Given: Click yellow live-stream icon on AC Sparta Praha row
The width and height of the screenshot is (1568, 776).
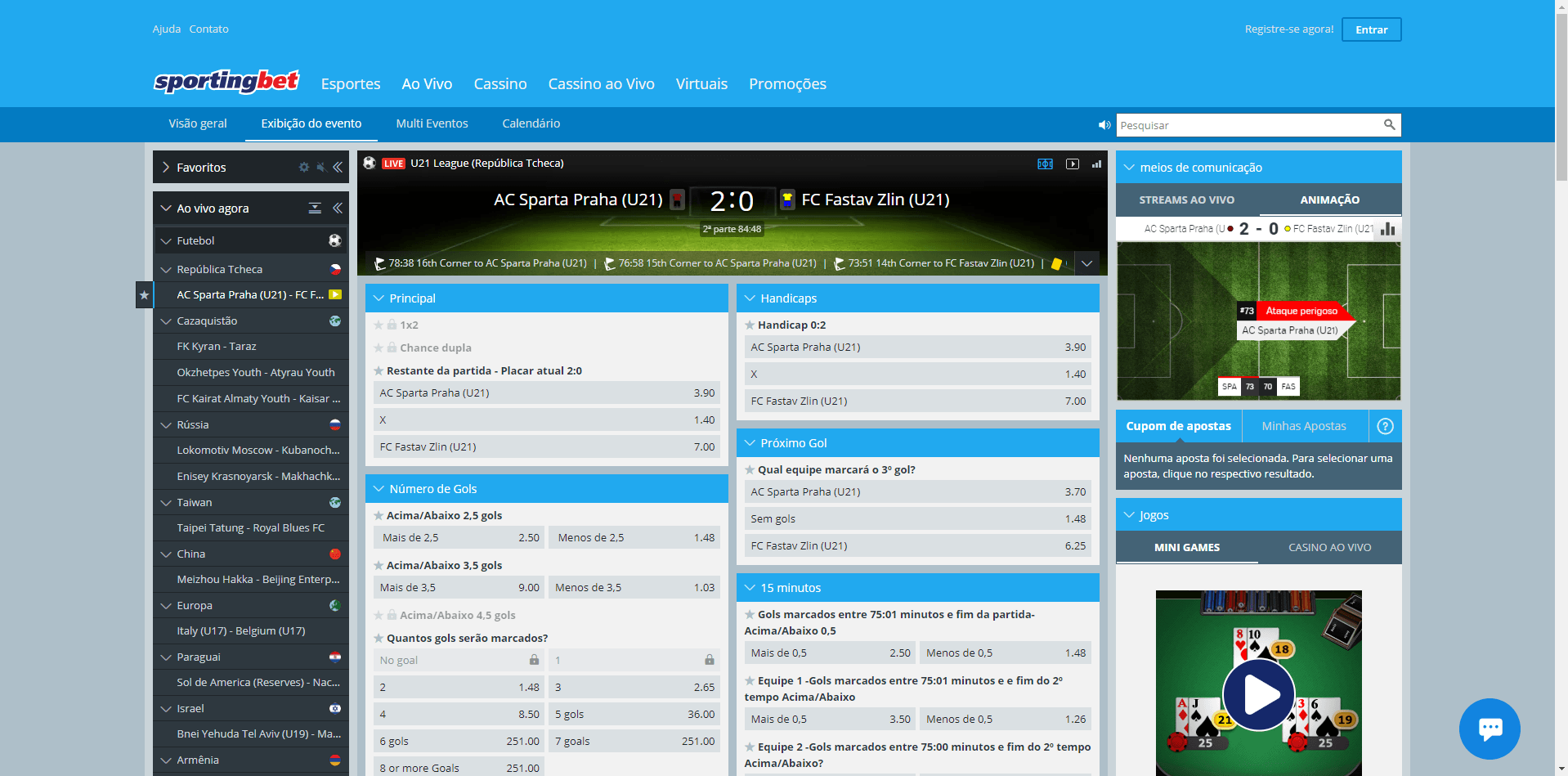Looking at the screenshot, I should tap(335, 294).
